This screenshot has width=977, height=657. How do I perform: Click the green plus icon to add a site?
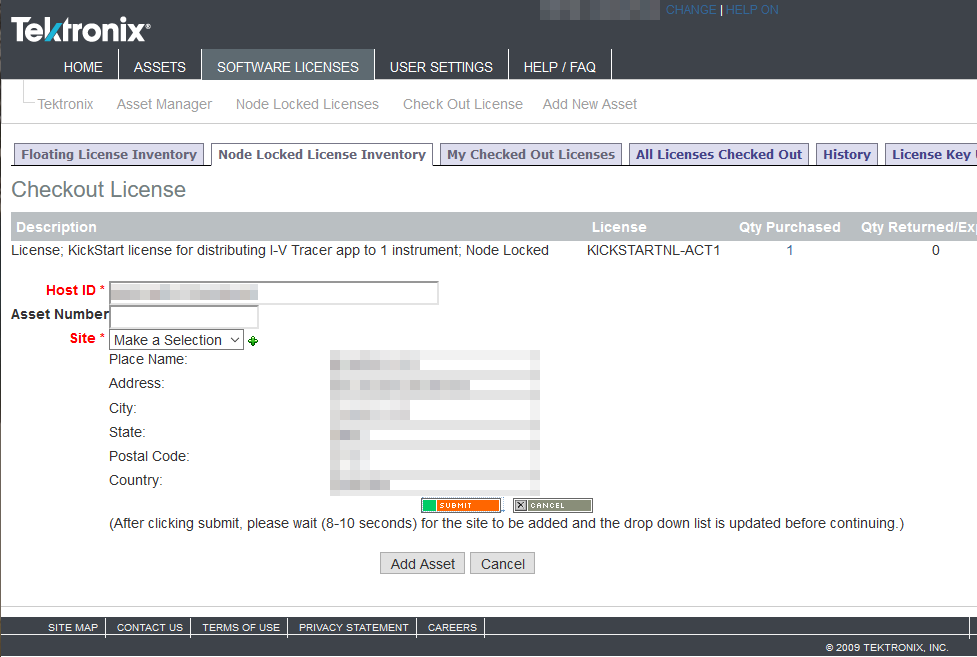tap(253, 341)
